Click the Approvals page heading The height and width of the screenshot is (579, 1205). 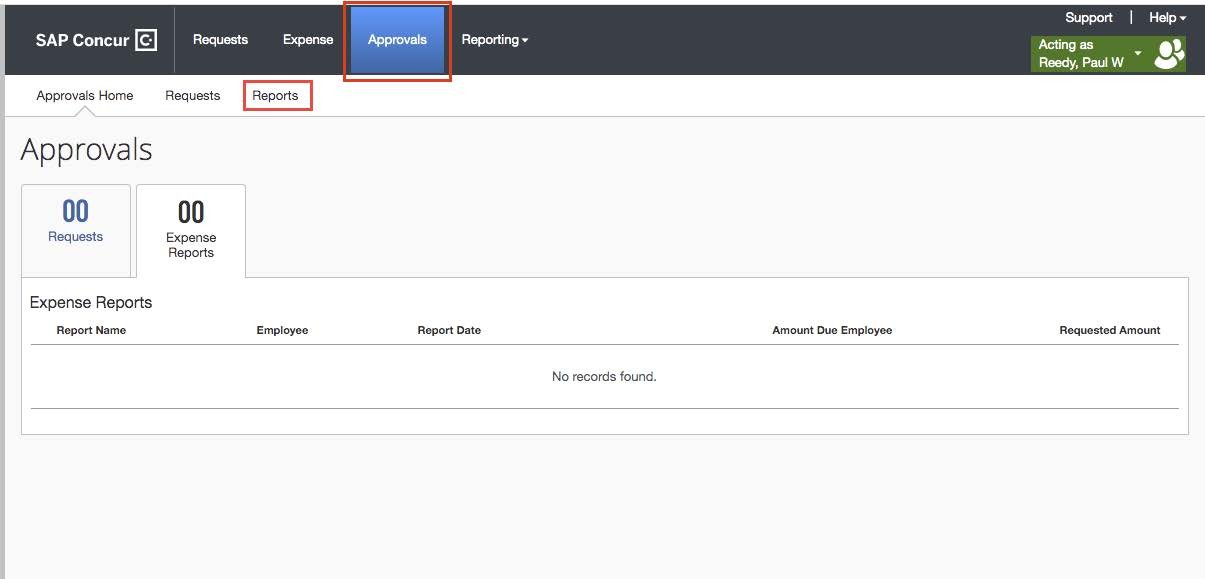[87, 150]
